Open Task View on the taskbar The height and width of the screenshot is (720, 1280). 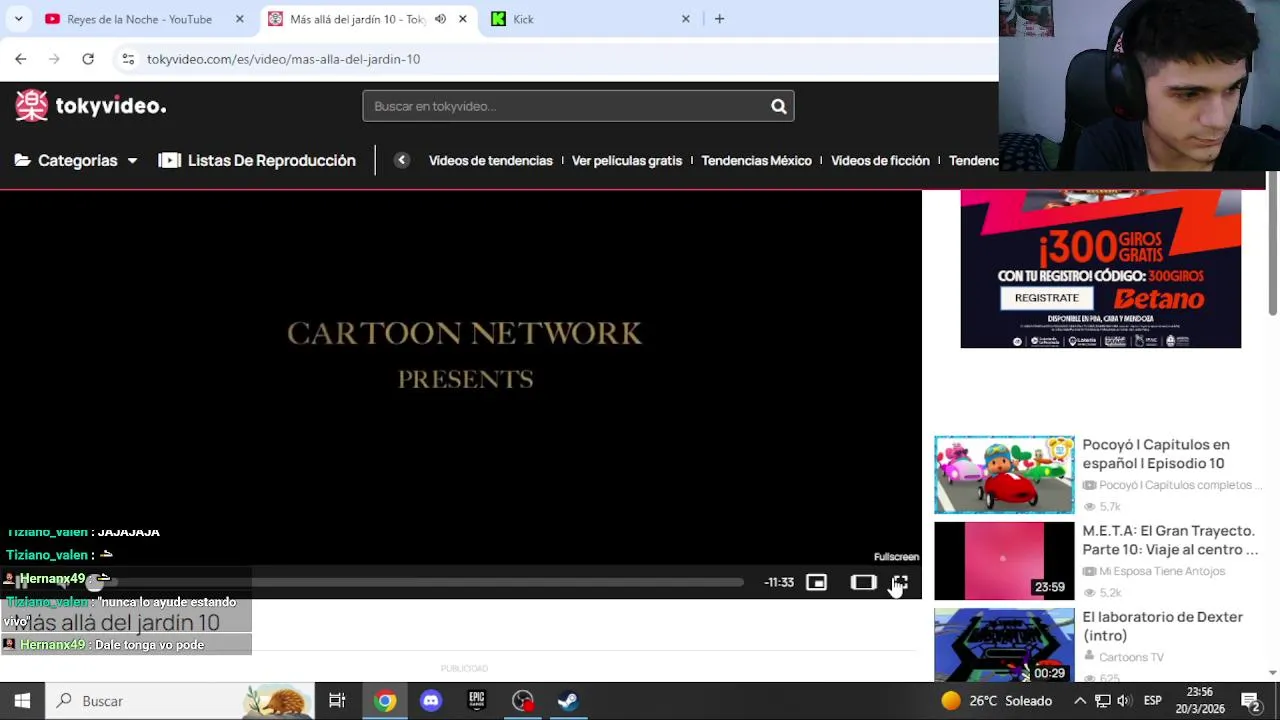point(337,701)
